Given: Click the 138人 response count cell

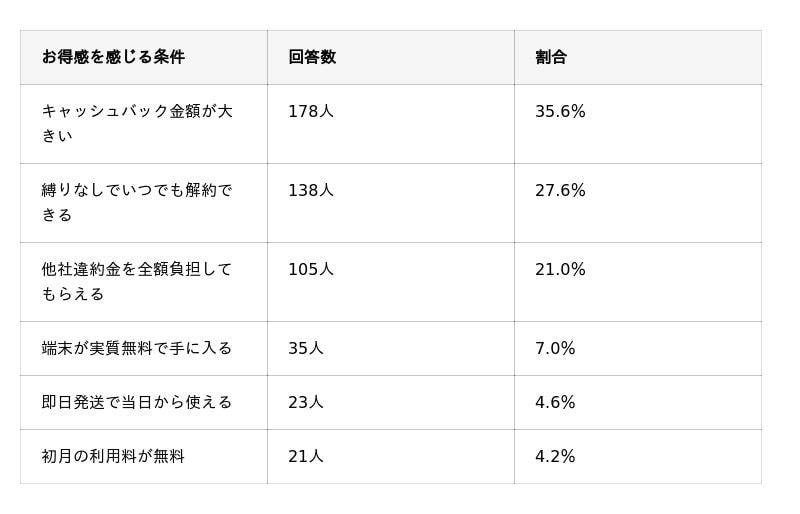Looking at the screenshot, I should point(311,191).
